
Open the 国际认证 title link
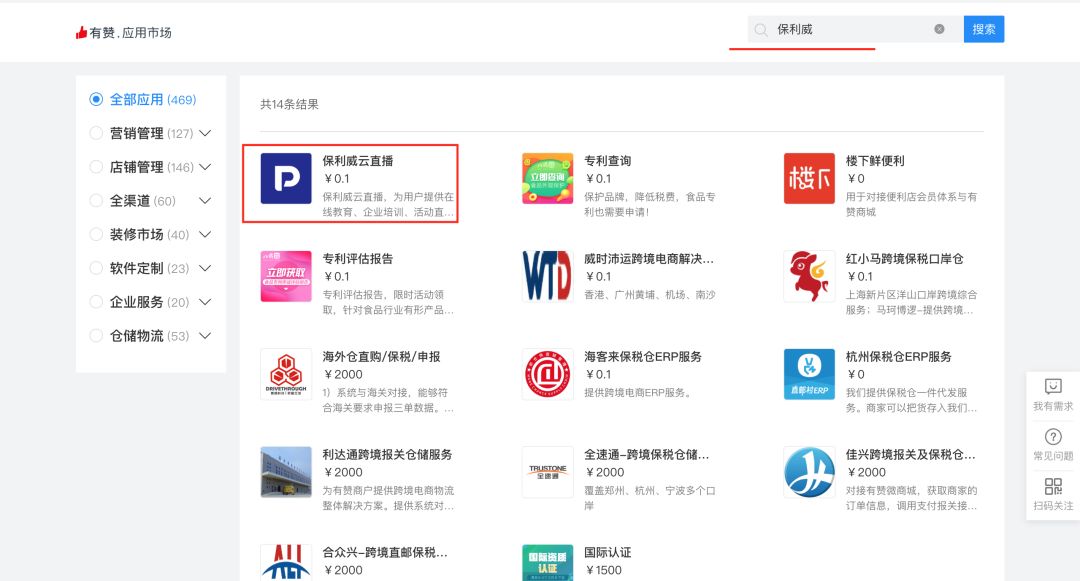pos(608,551)
